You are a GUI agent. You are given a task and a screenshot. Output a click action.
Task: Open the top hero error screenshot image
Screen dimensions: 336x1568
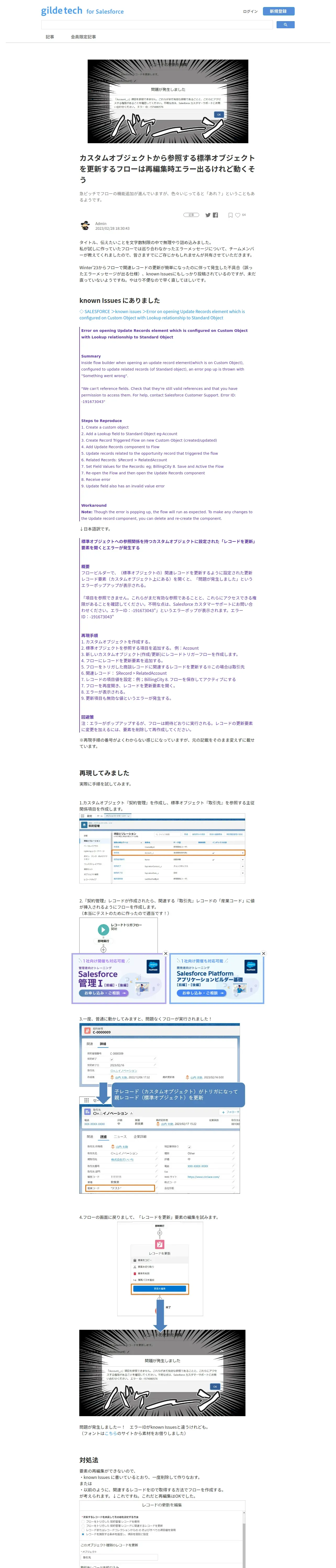(168, 101)
